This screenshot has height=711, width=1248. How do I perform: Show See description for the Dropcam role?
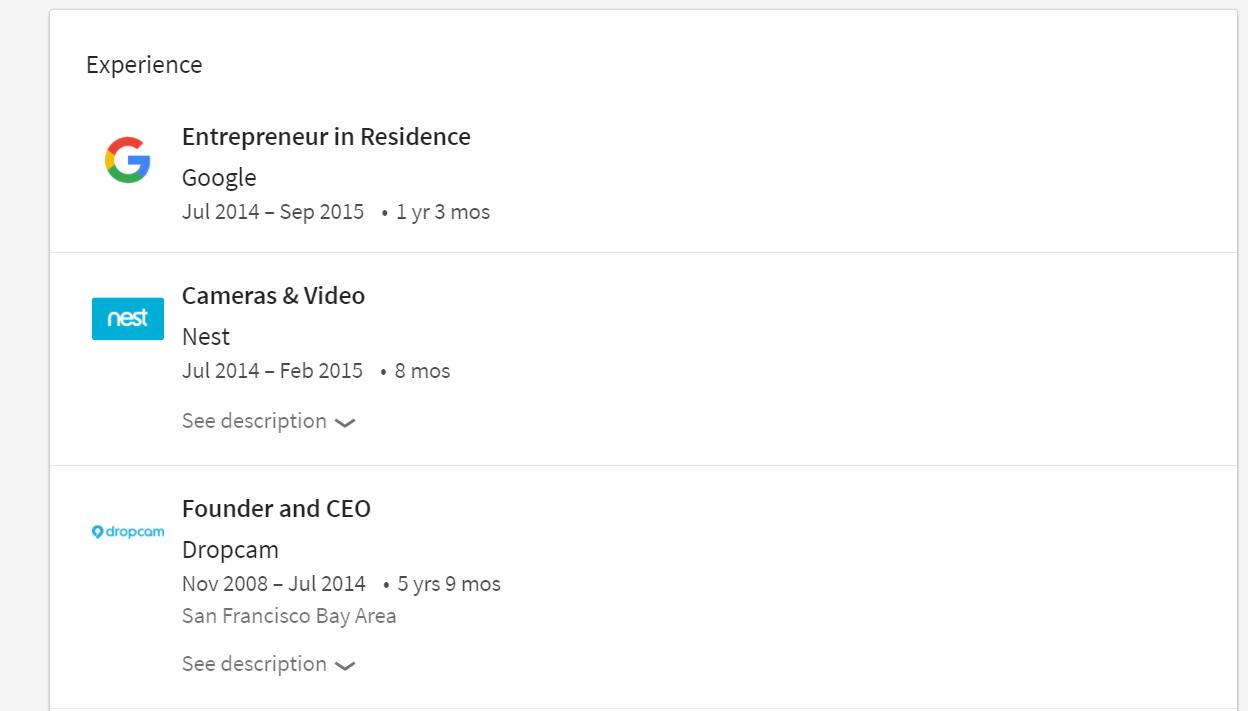pyautogui.click(x=254, y=664)
